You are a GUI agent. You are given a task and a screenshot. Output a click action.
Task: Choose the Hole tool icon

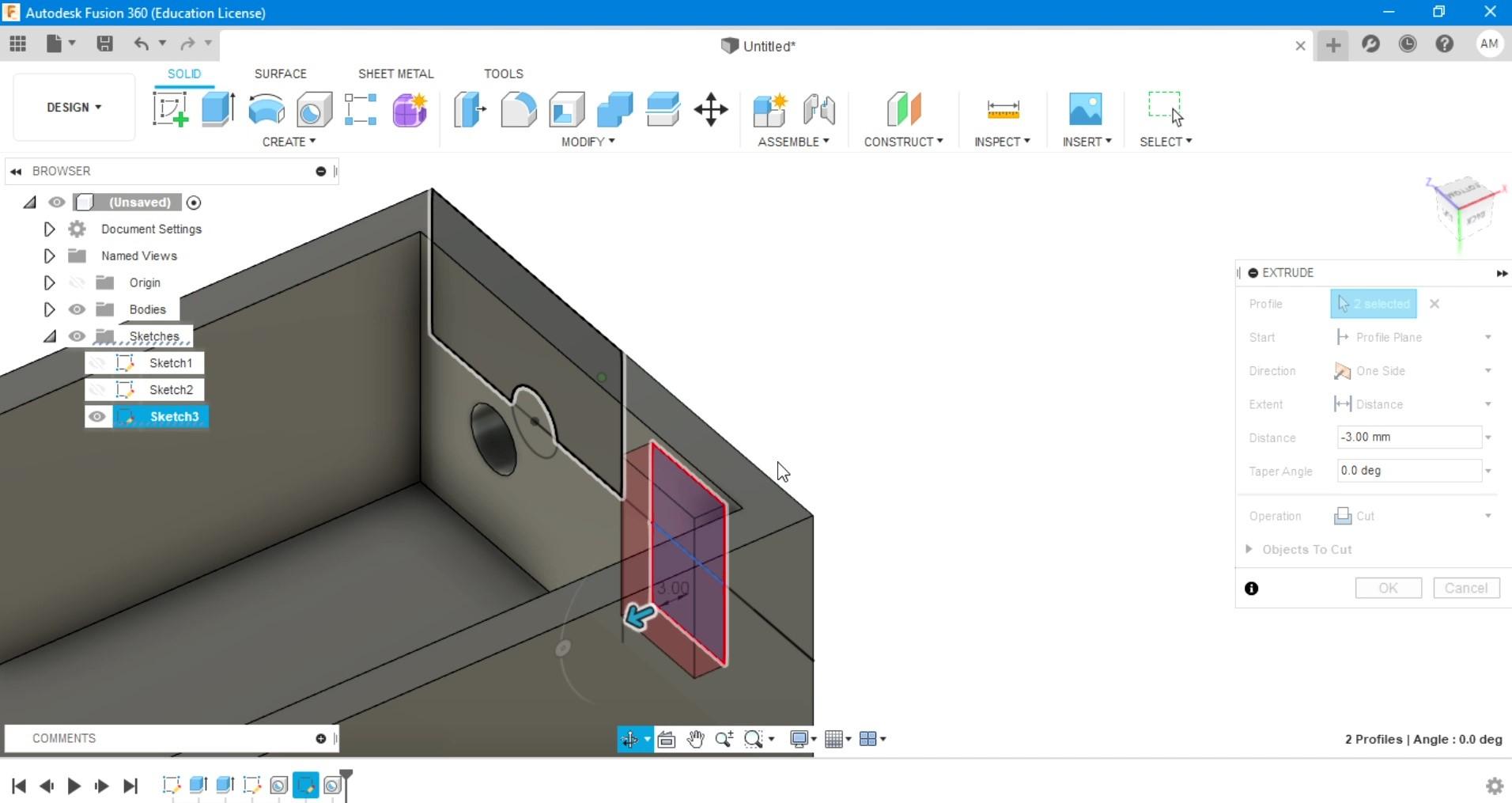tap(314, 109)
